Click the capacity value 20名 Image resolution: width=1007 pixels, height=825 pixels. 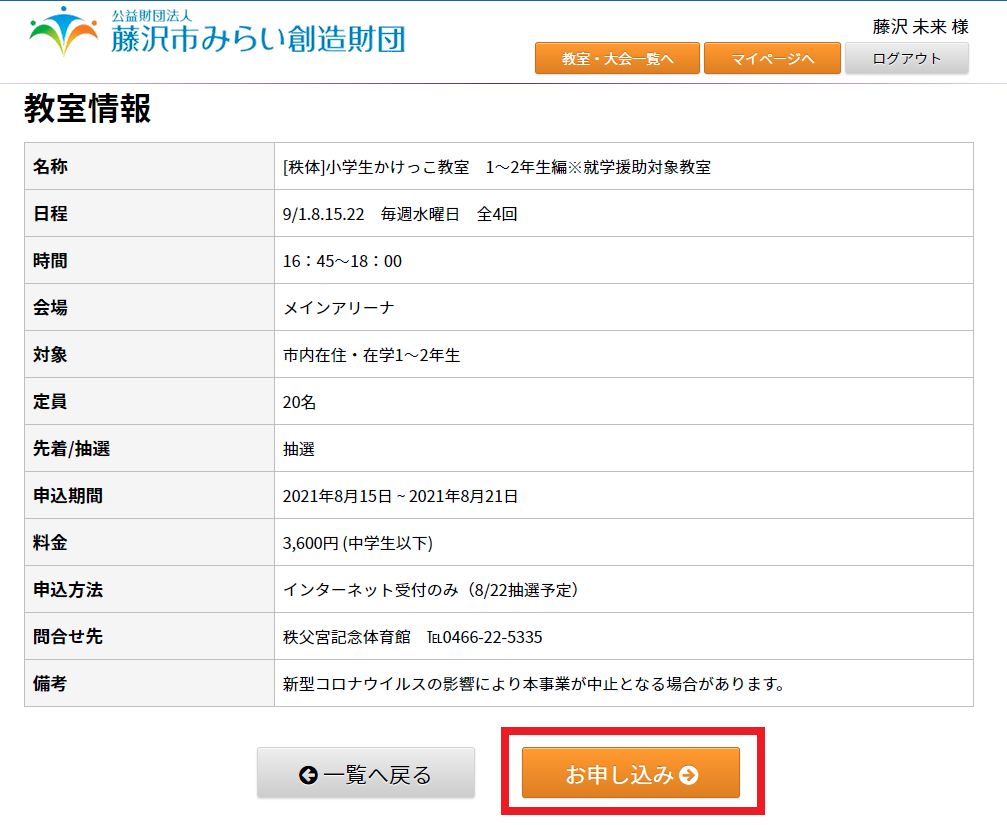pos(300,402)
